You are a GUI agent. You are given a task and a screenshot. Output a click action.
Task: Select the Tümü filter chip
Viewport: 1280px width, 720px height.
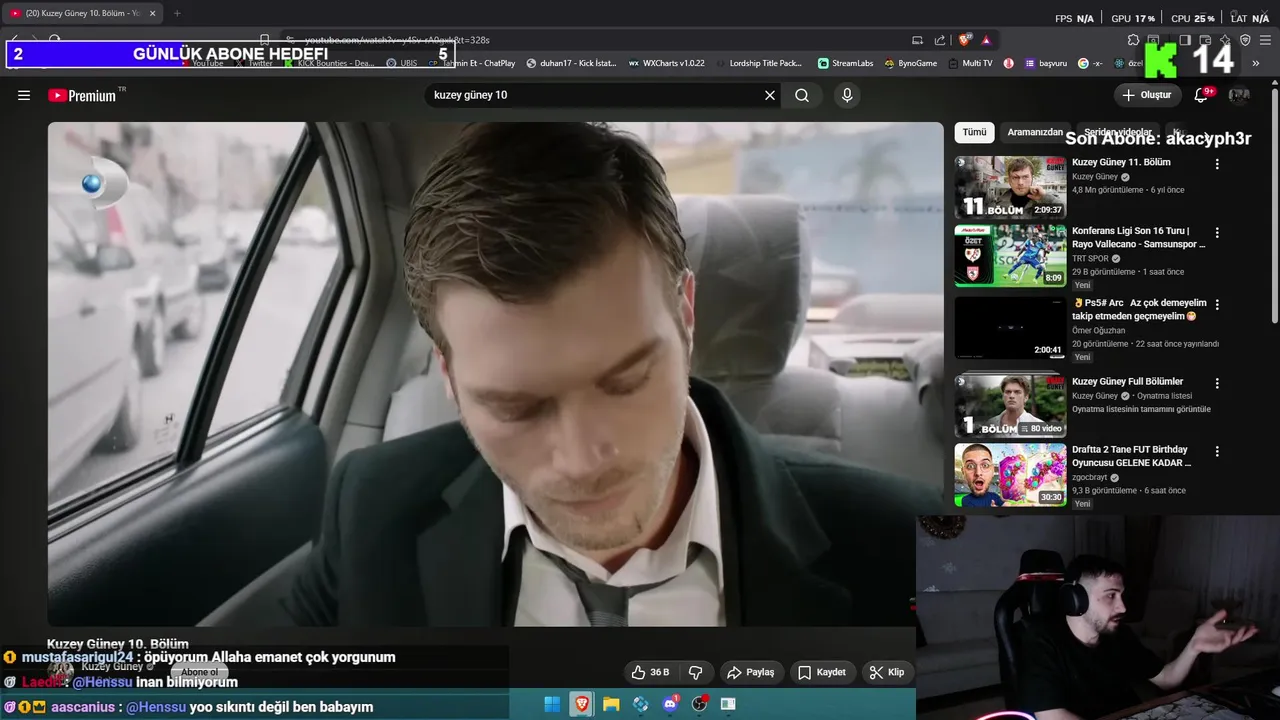(x=974, y=132)
